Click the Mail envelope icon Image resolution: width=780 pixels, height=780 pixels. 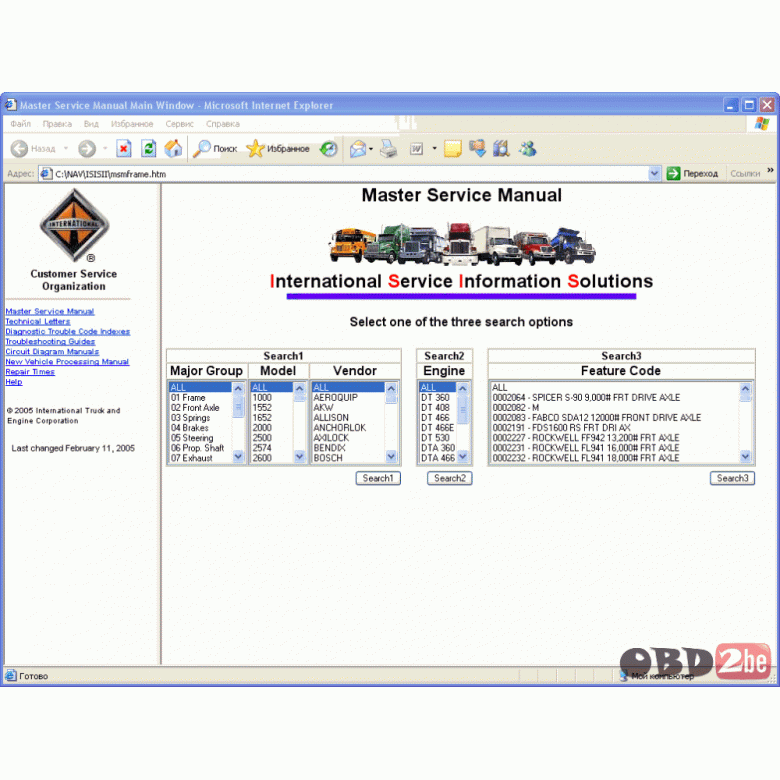point(358,148)
